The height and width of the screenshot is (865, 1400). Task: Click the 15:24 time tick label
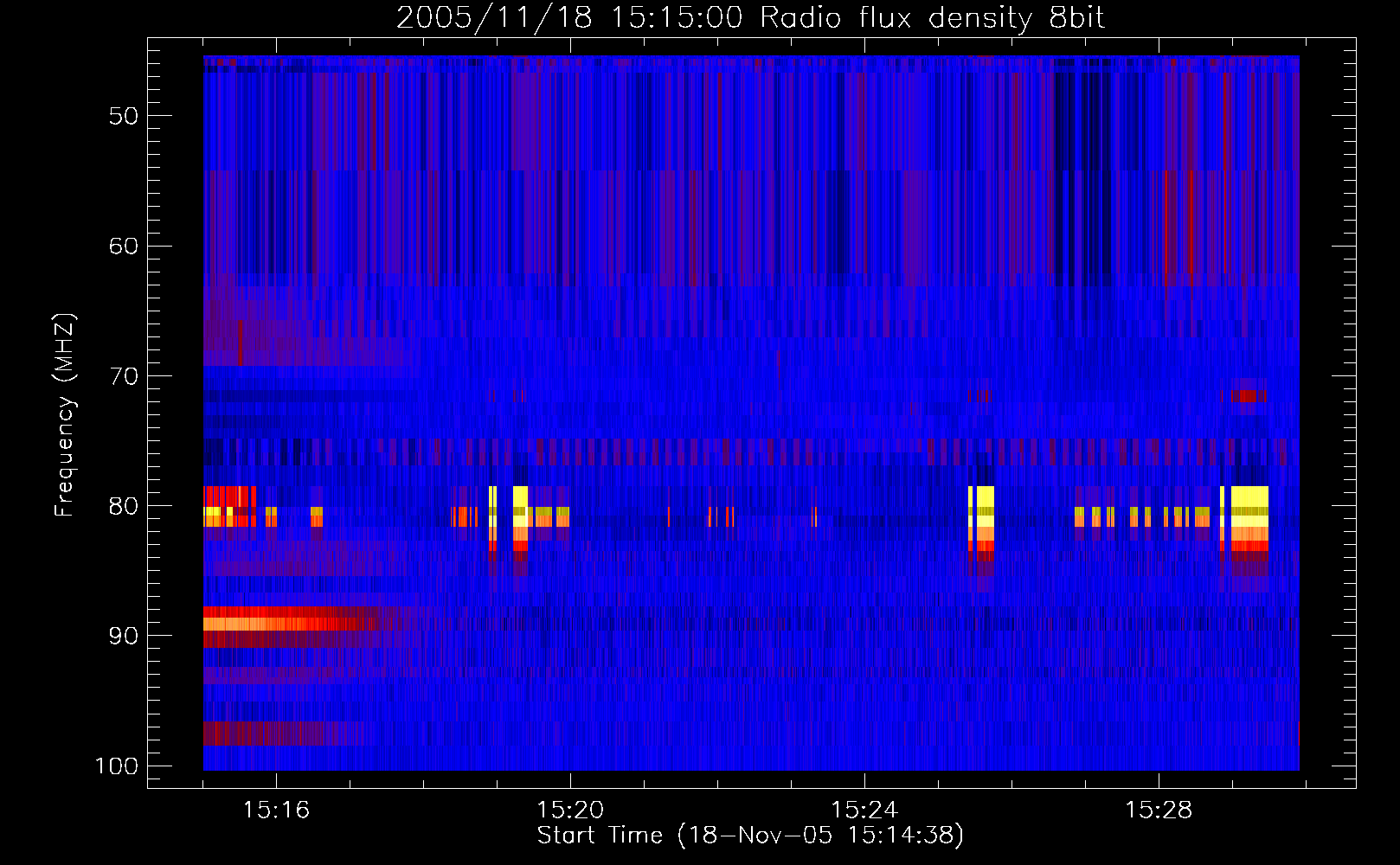[864, 811]
